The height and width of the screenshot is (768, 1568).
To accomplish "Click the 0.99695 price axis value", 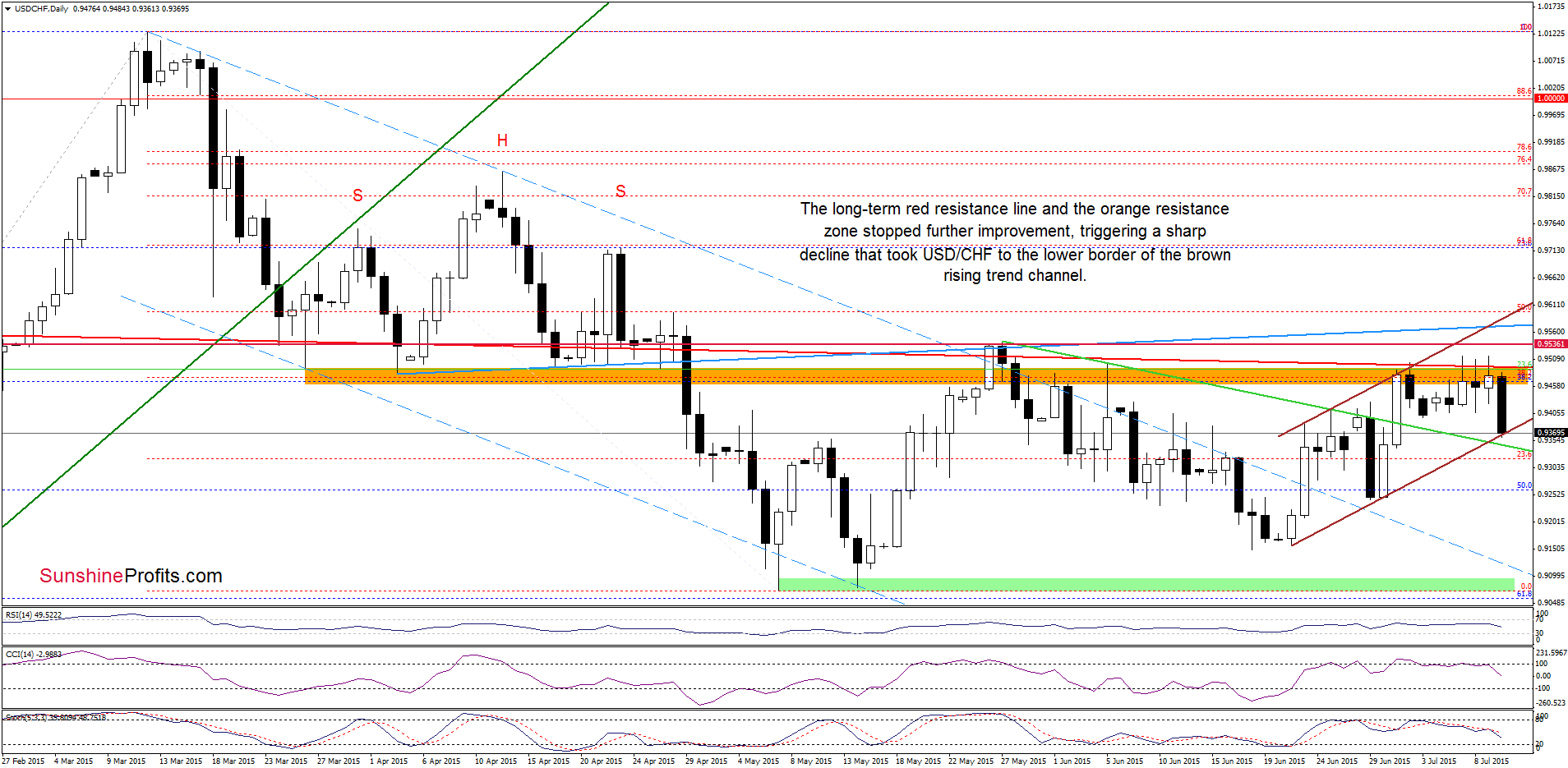I will (x=1551, y=115).
